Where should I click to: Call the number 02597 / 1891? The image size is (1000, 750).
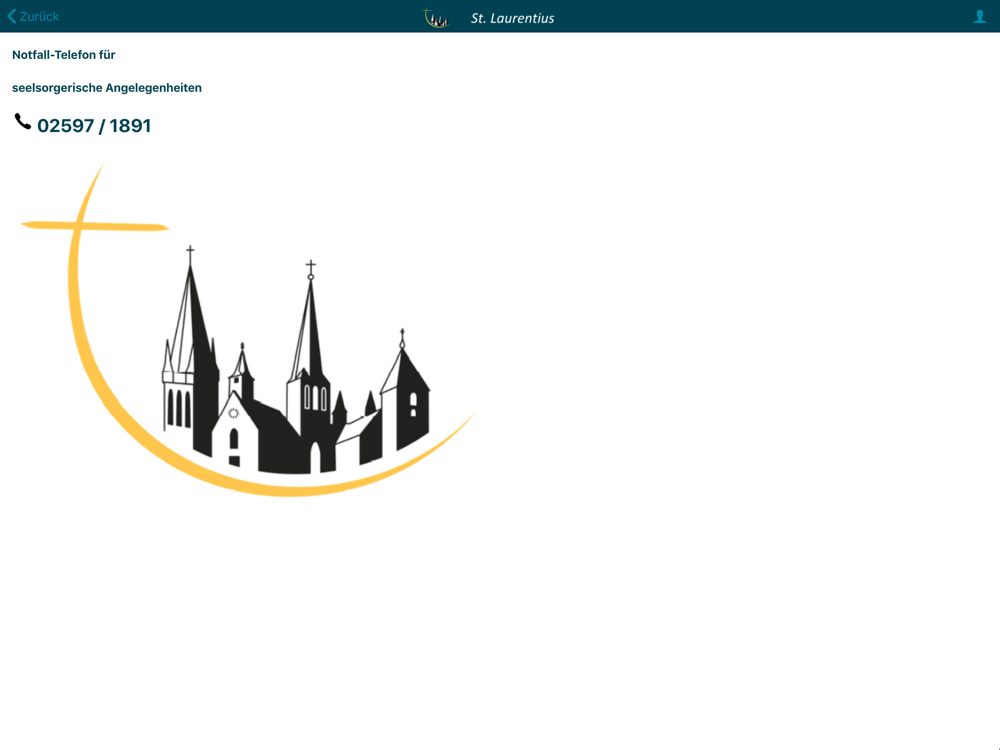tap(94, 126)
